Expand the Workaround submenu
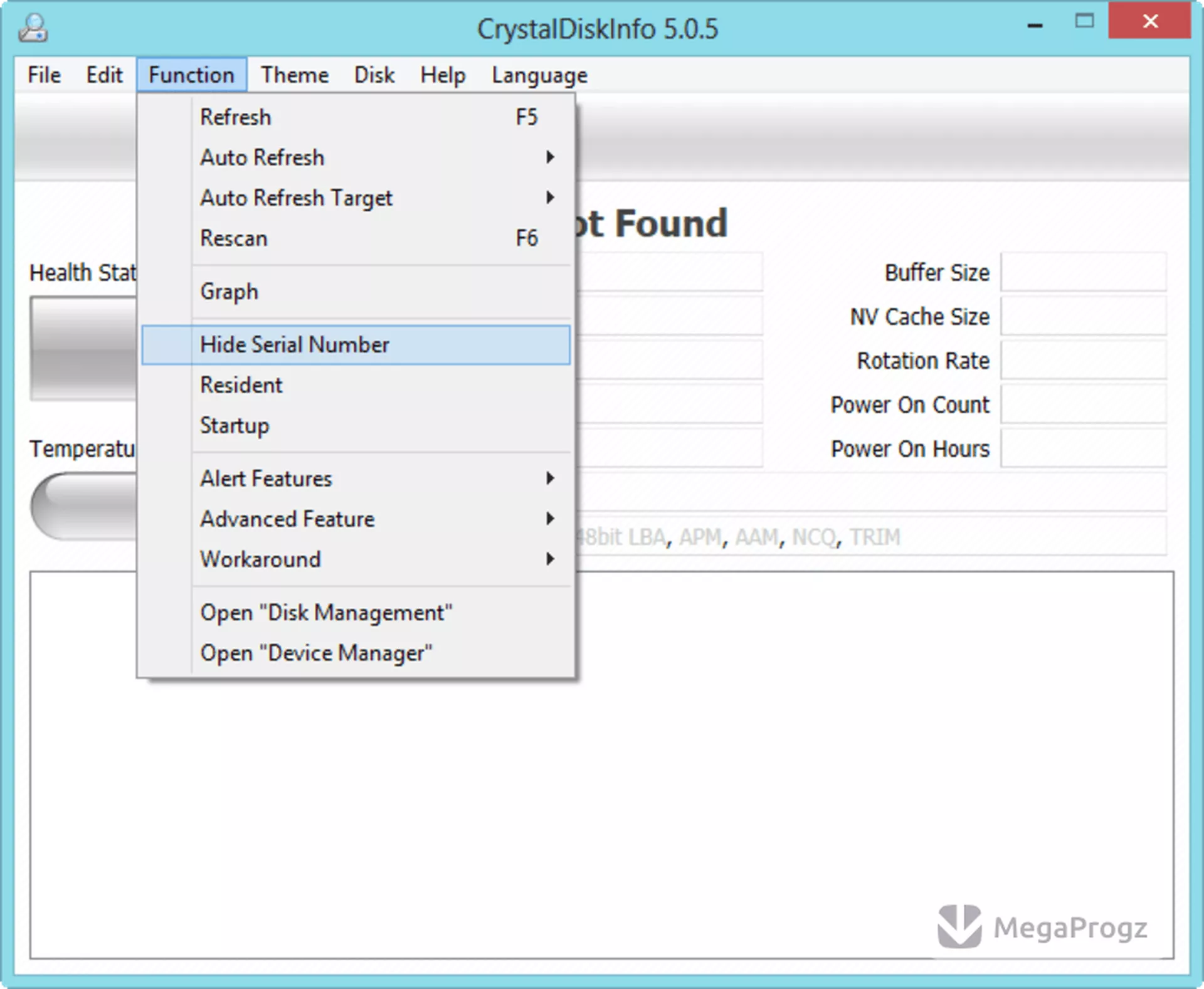Viewport: 1204px width, 989px height. [x=356, y=559]
